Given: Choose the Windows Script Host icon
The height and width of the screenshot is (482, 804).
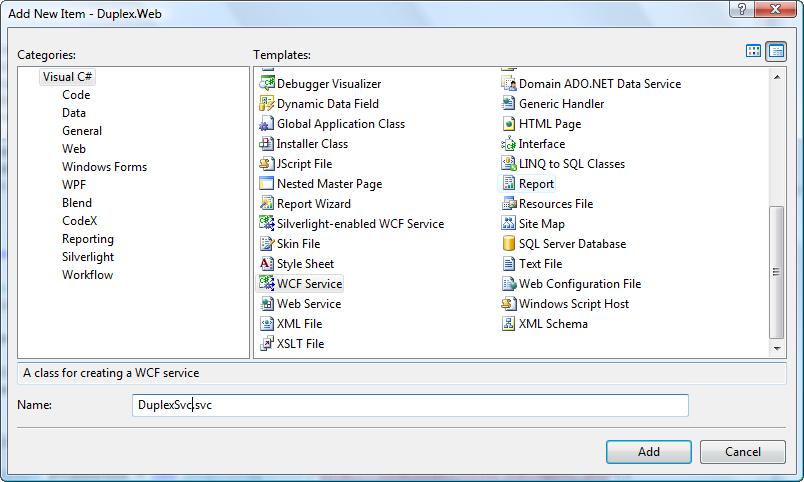Looking at the screenshot, I should (508, 303).
